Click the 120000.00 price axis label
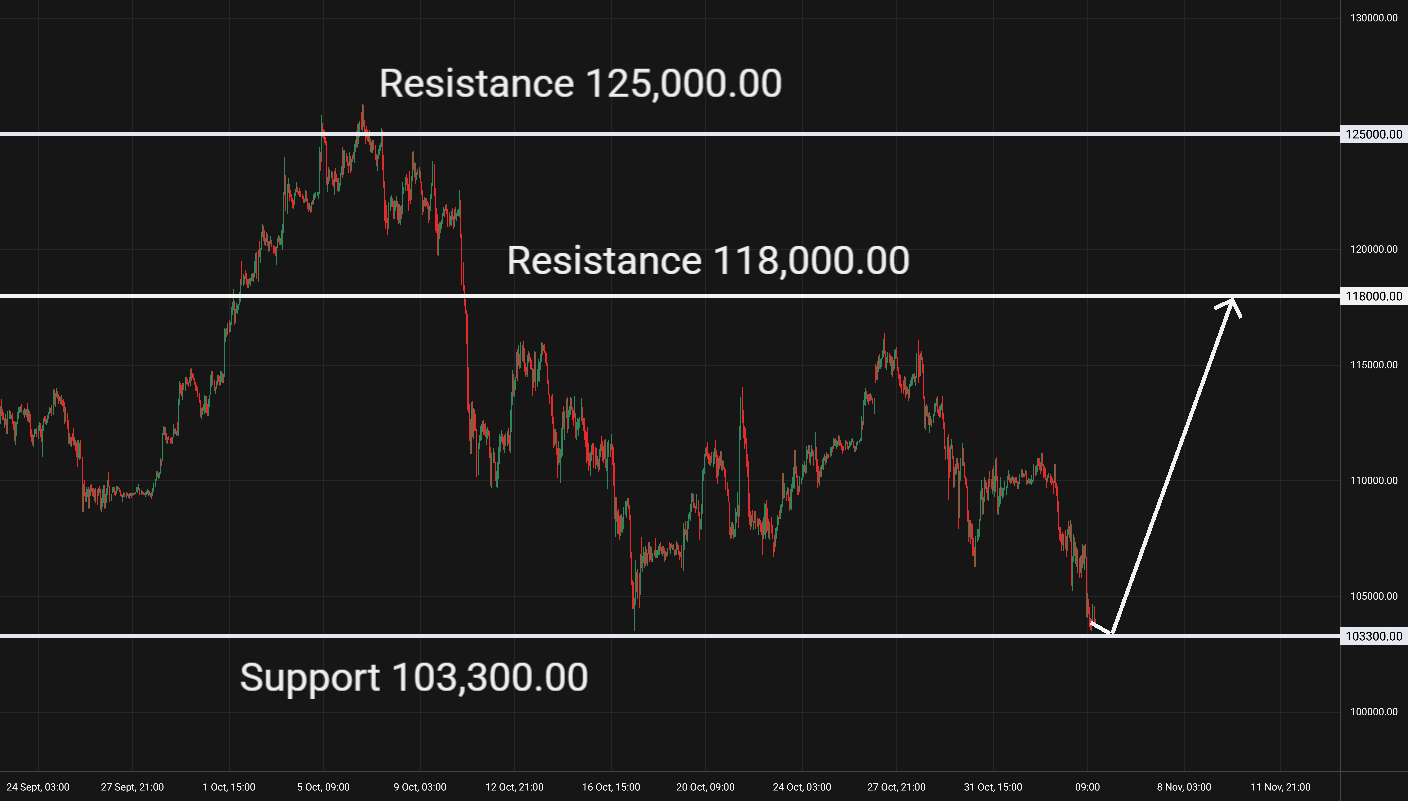 1374,250
